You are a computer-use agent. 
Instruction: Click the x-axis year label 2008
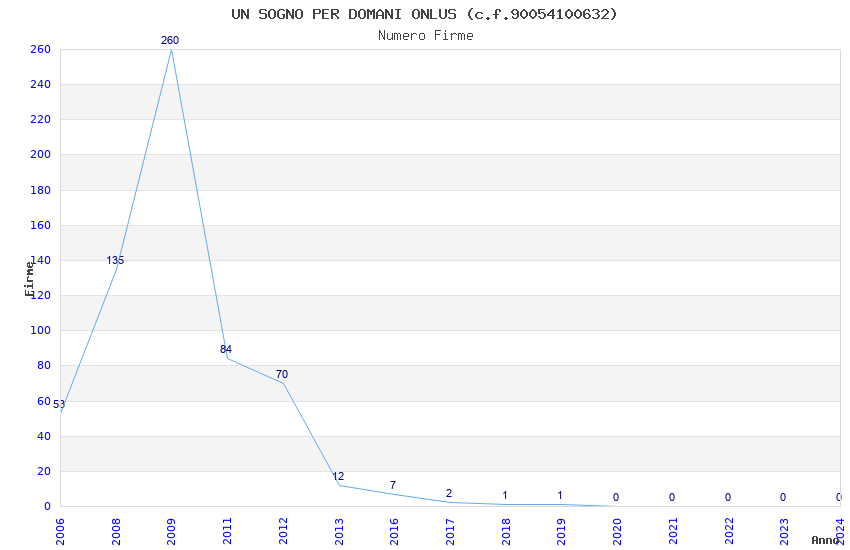115,531
